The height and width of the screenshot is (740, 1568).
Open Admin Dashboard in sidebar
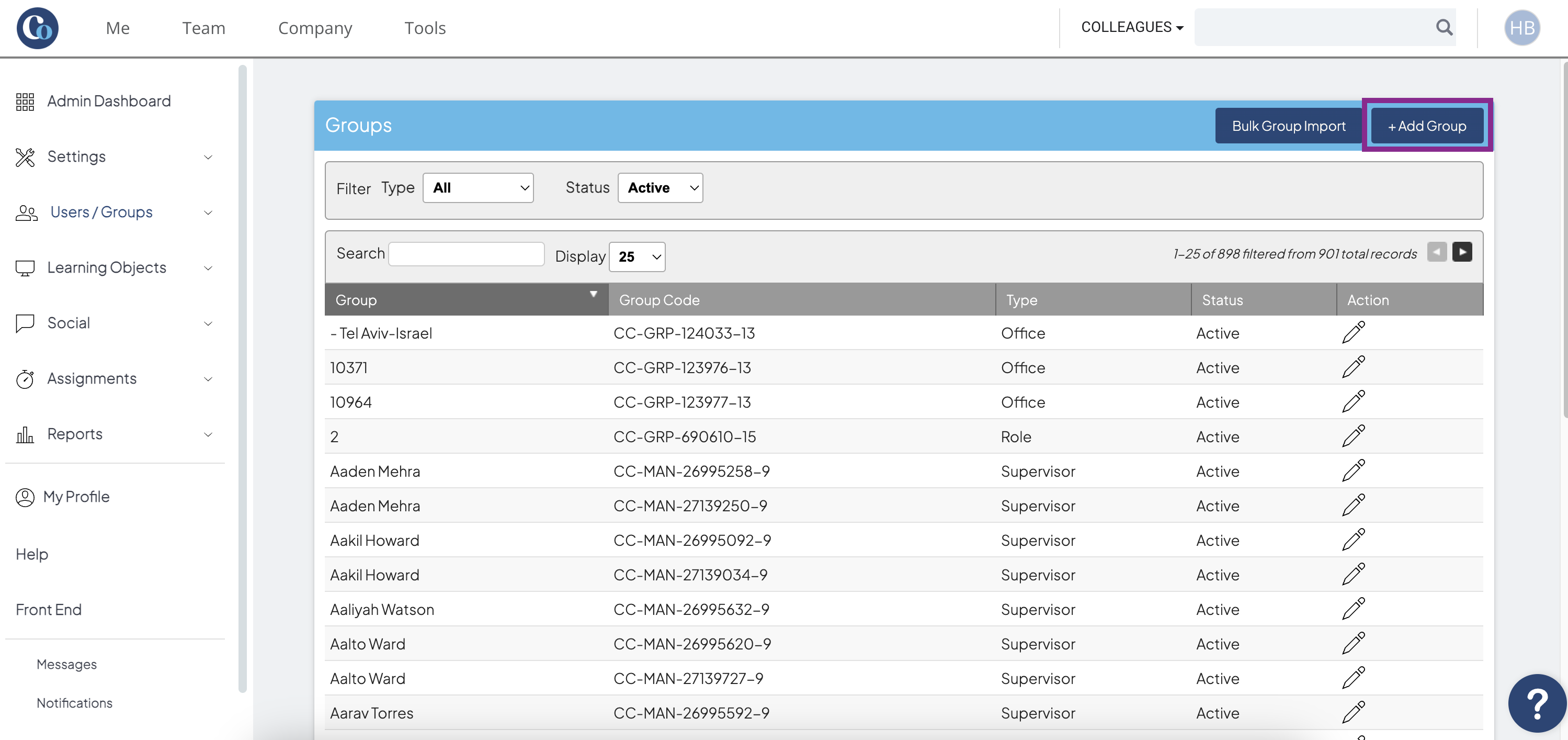(x=109, y=101)
